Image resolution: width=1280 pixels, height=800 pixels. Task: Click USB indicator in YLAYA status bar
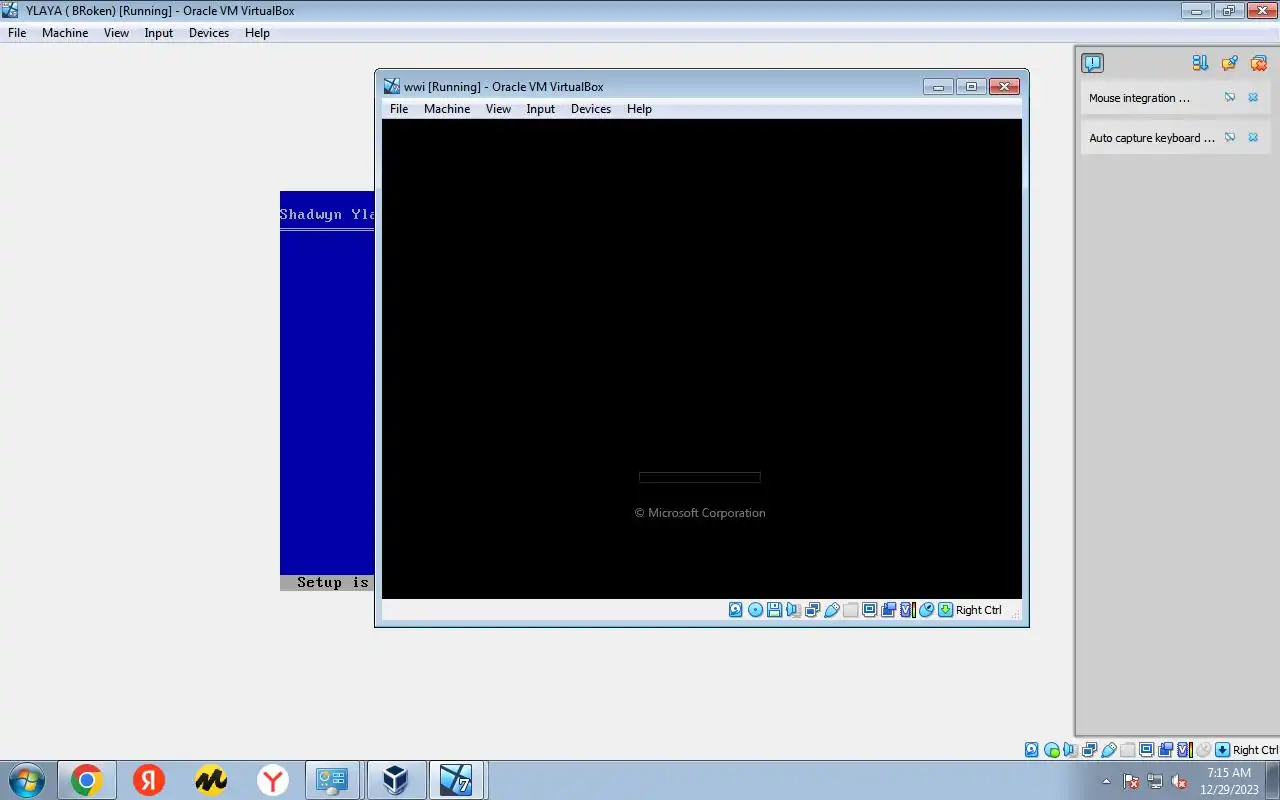point(1109,750)
